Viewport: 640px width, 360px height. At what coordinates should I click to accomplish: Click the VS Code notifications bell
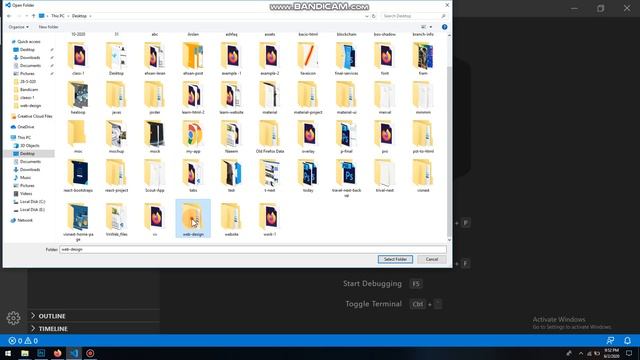pos(627,340)
